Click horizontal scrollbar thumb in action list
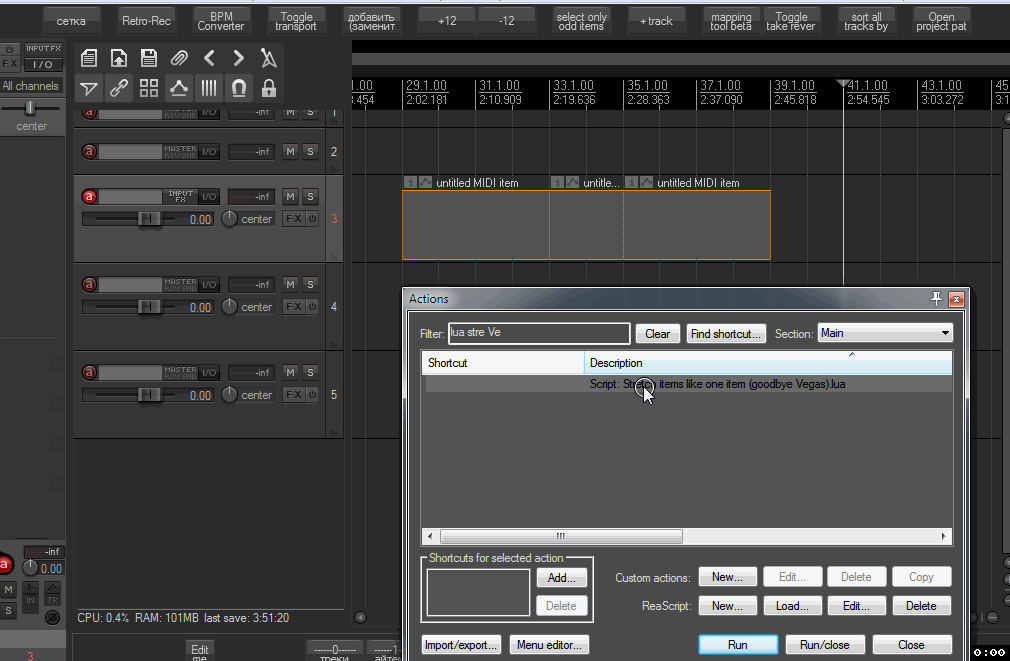The height and width of the screenshot is (661, 1010). point(561,536)
